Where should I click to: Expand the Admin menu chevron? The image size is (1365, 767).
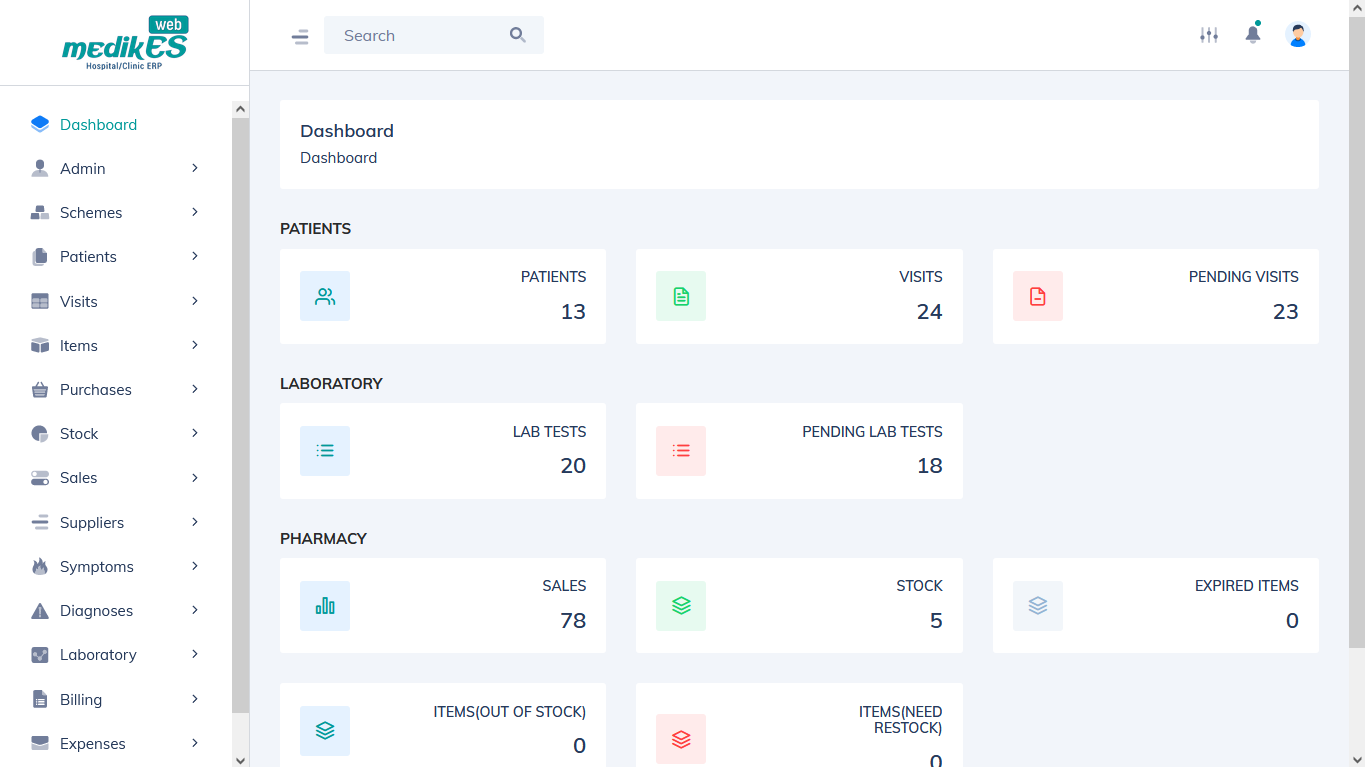(195, 168)
